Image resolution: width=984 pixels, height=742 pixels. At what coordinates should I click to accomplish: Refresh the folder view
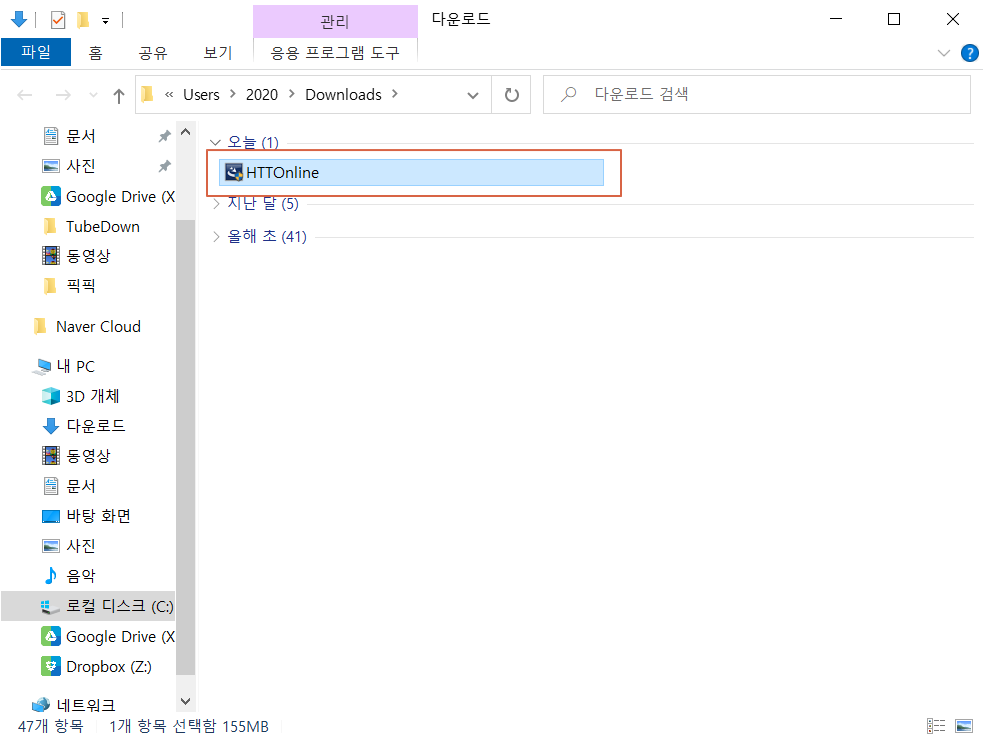(512, 95)
